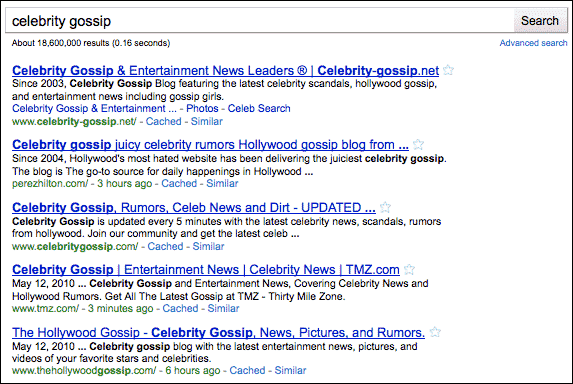Viewport: 573px width, 384px height.
Task: Click the '6 hours ago' timestamp
Action: pos(193,370)
